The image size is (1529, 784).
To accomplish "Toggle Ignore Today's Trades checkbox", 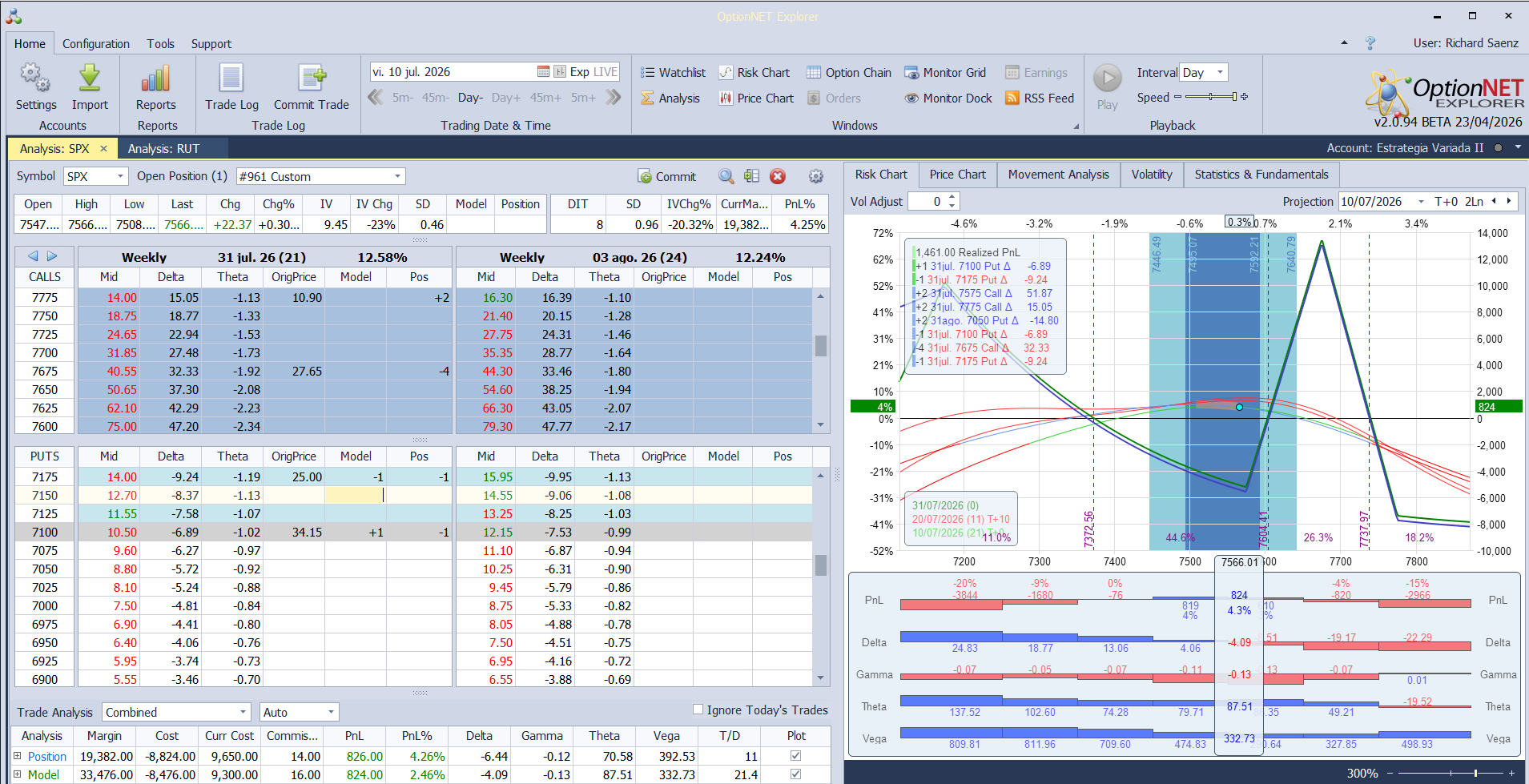I will (698, 710).
